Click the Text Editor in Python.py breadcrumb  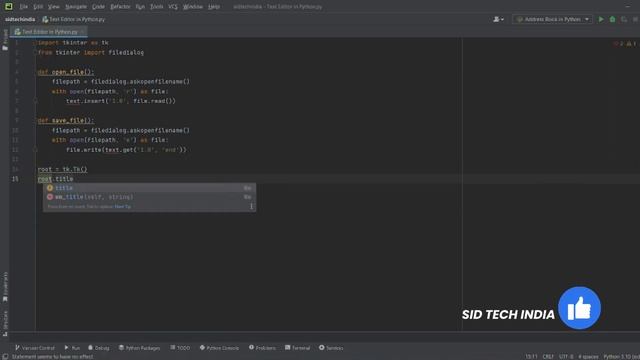[73, 19]
